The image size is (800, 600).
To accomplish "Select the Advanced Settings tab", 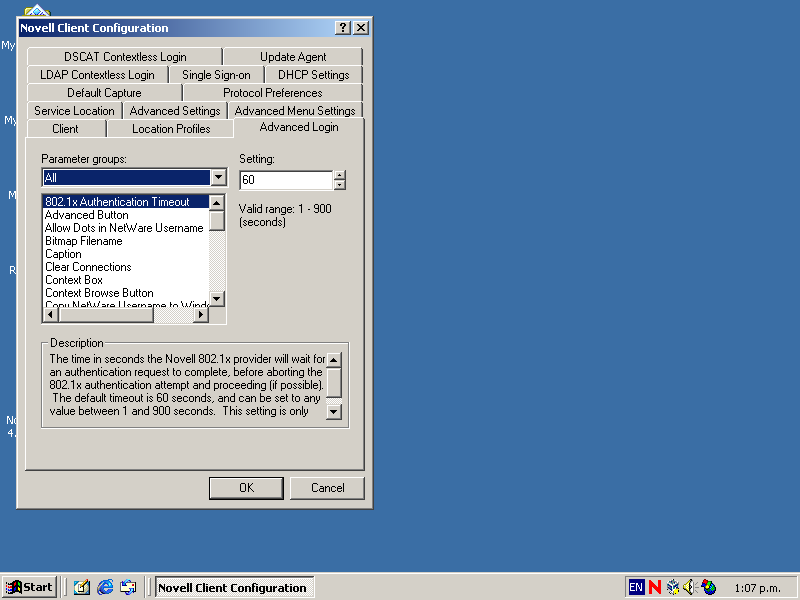I will tap(175, 111).
